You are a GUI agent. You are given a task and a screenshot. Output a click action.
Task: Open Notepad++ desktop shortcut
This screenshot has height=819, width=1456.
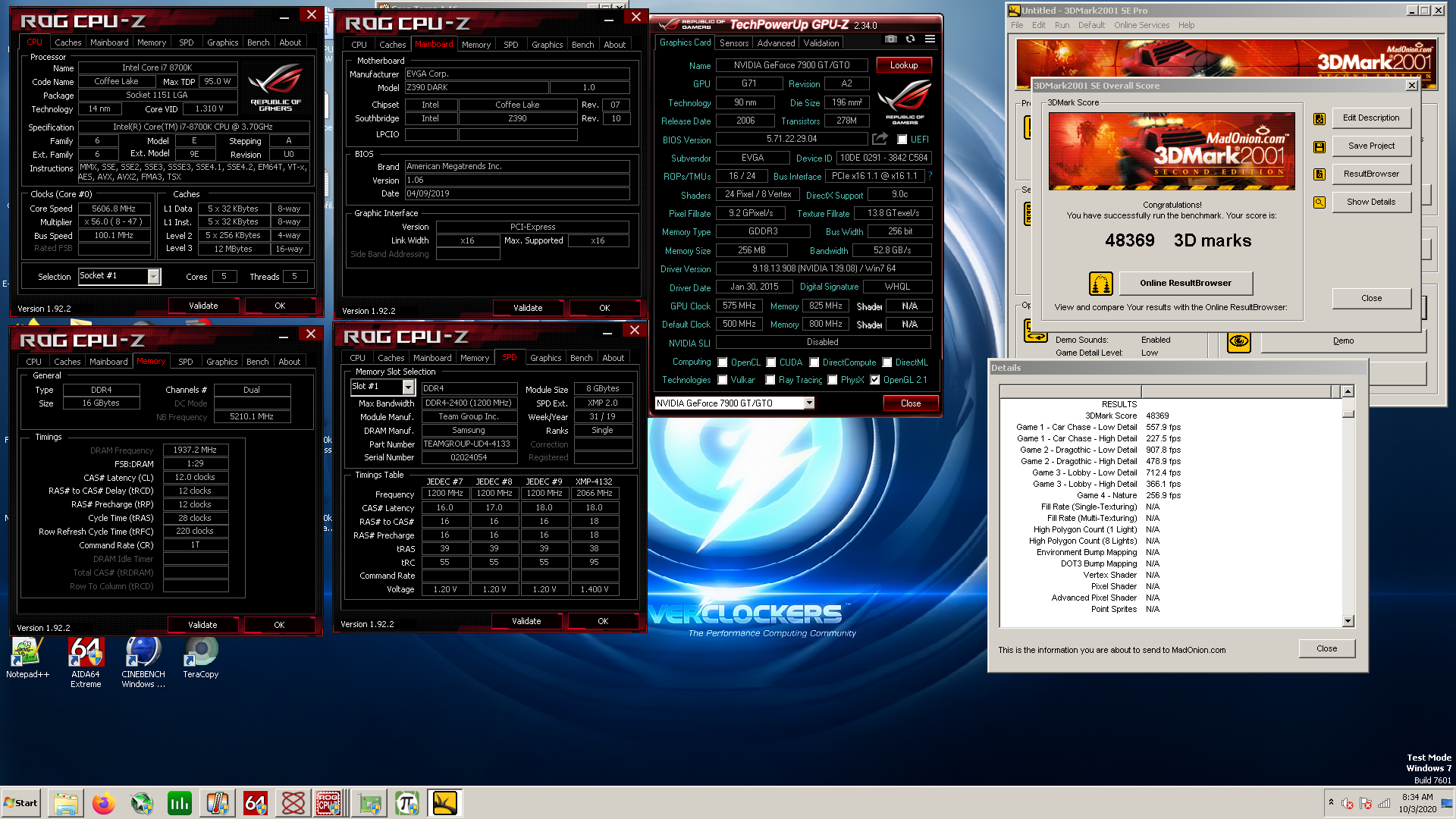(27, 657)
